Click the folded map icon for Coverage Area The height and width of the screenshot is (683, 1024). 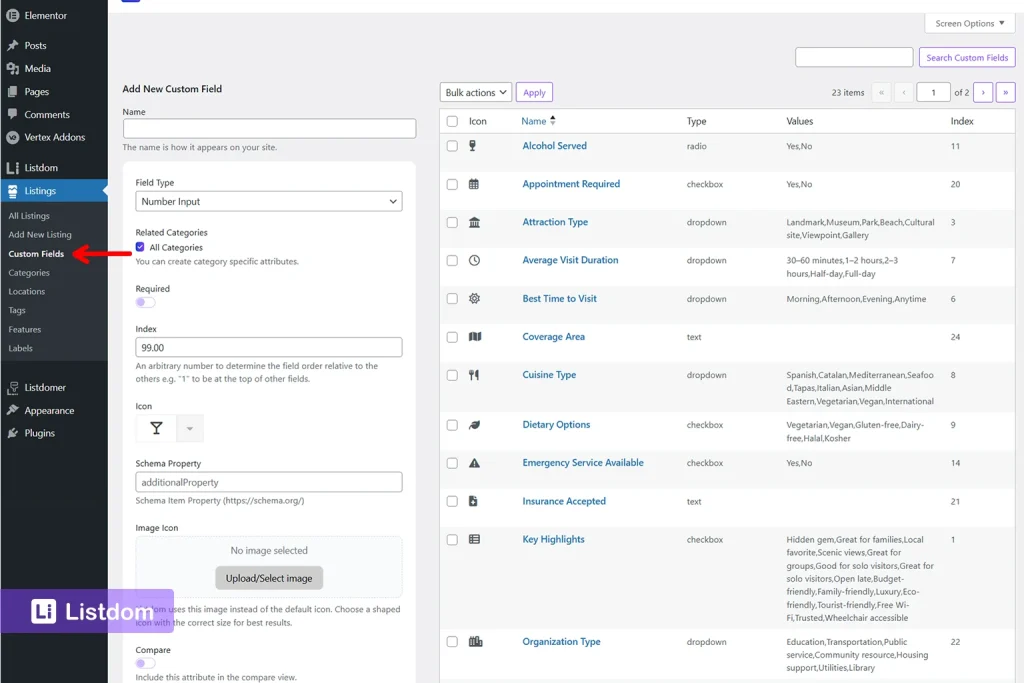tap(474, 337)
